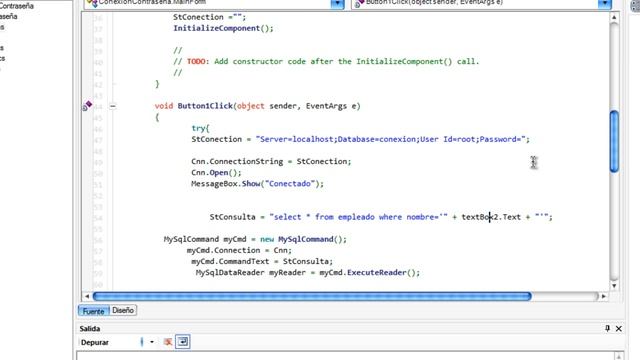Close the Salida output panel
640x360 pixels.
click(619, 328)
